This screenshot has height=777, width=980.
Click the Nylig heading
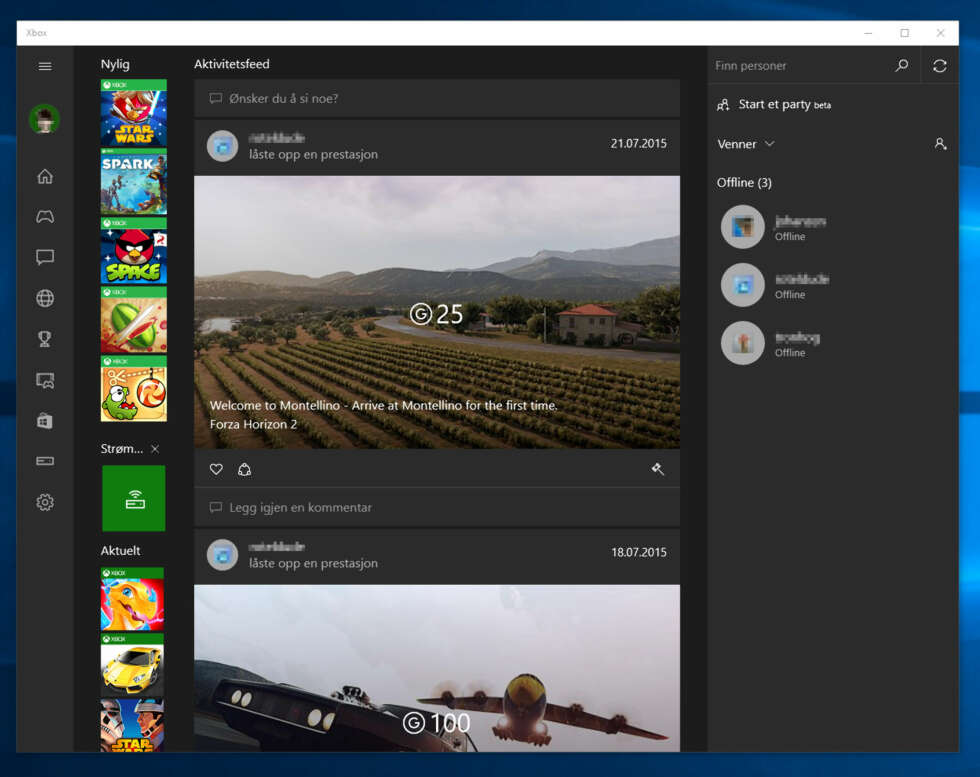tap(115, 64)
